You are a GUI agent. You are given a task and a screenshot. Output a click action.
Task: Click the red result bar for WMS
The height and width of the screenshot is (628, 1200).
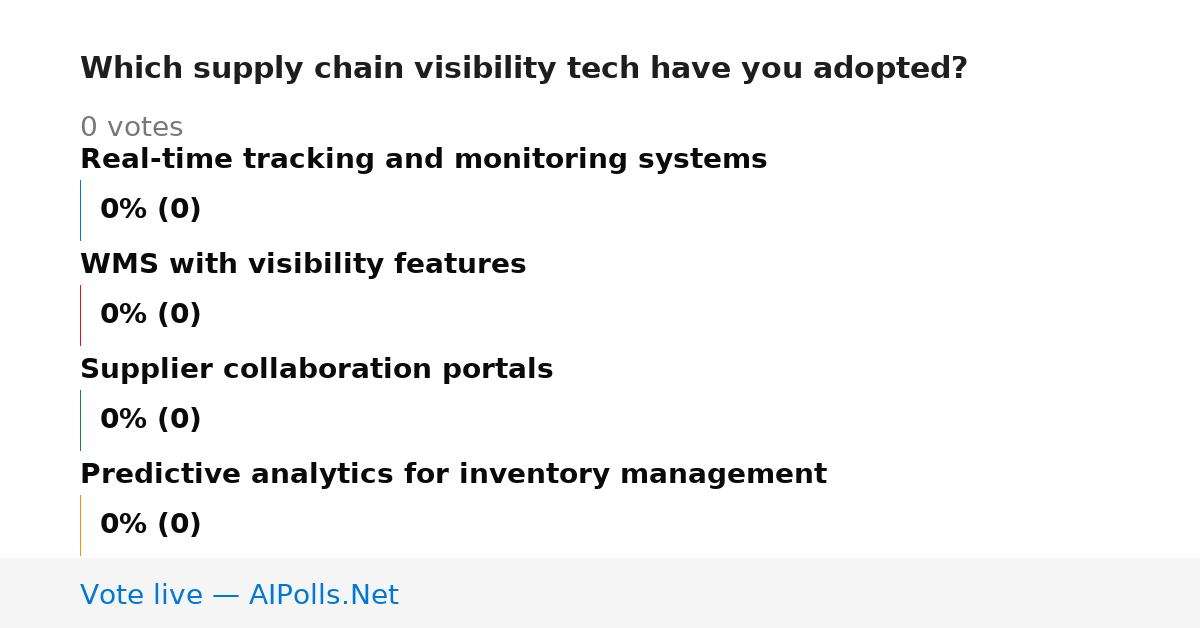[x=80, y=315]
